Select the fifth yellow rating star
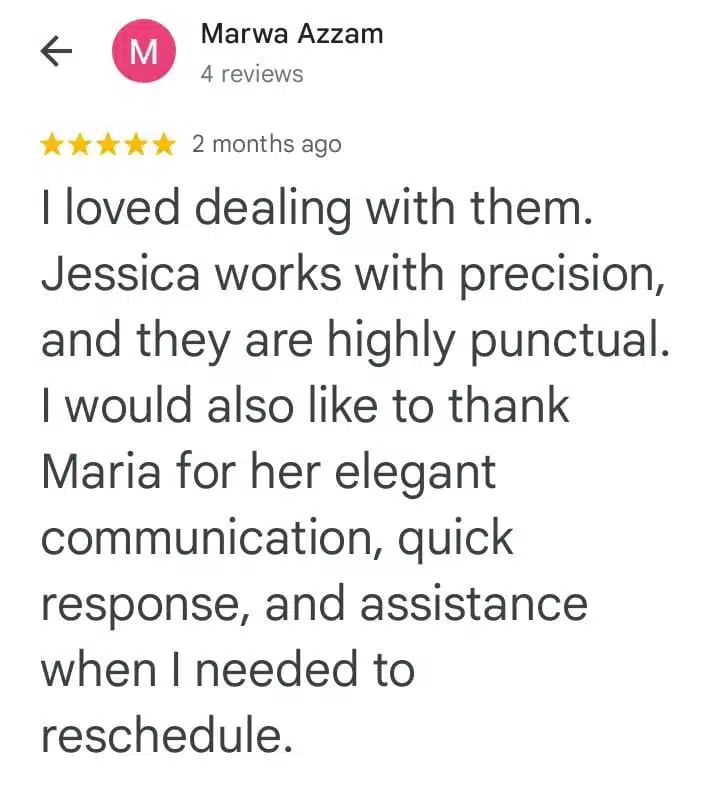Viewport: 720px width, 804px height. point(164,144)
